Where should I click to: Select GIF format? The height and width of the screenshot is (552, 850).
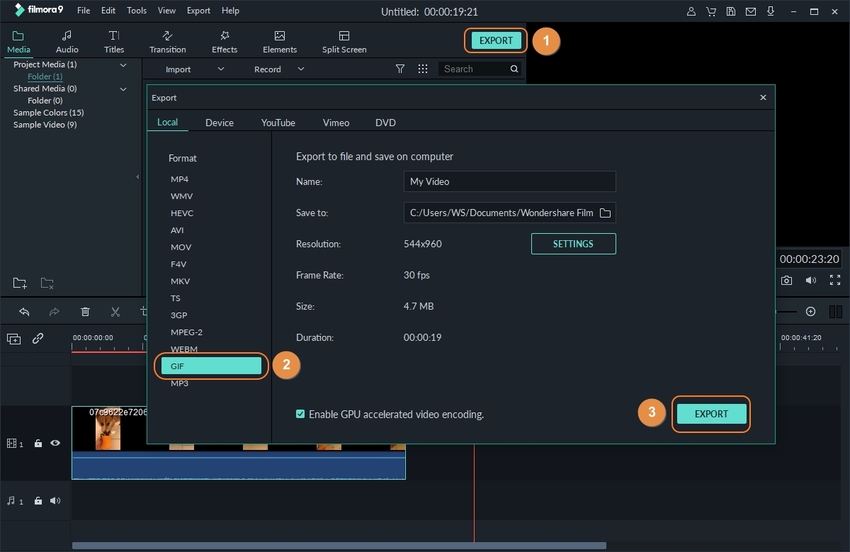(x=211, y=366)
